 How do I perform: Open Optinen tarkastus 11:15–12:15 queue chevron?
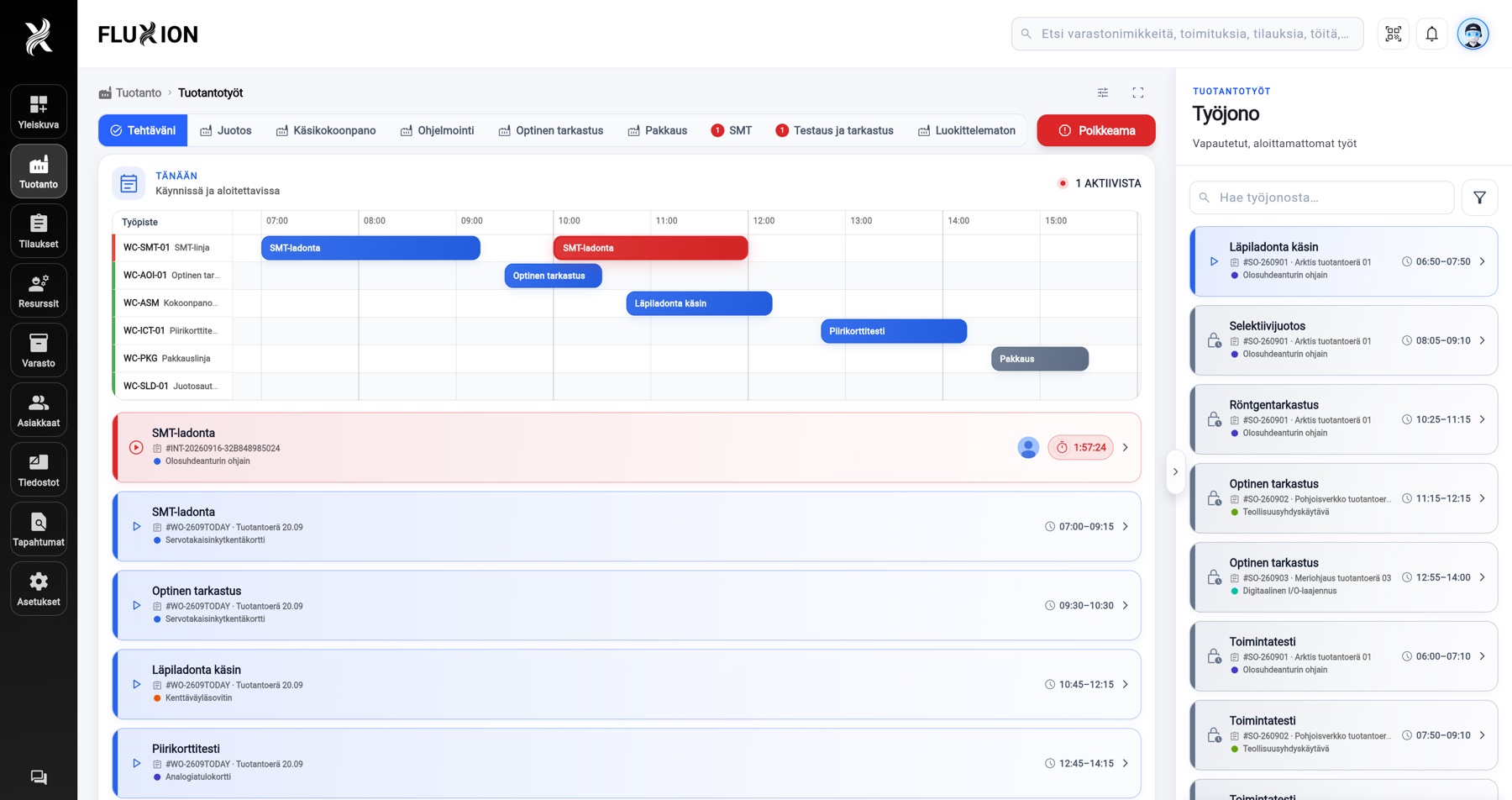click(1483, 498)
